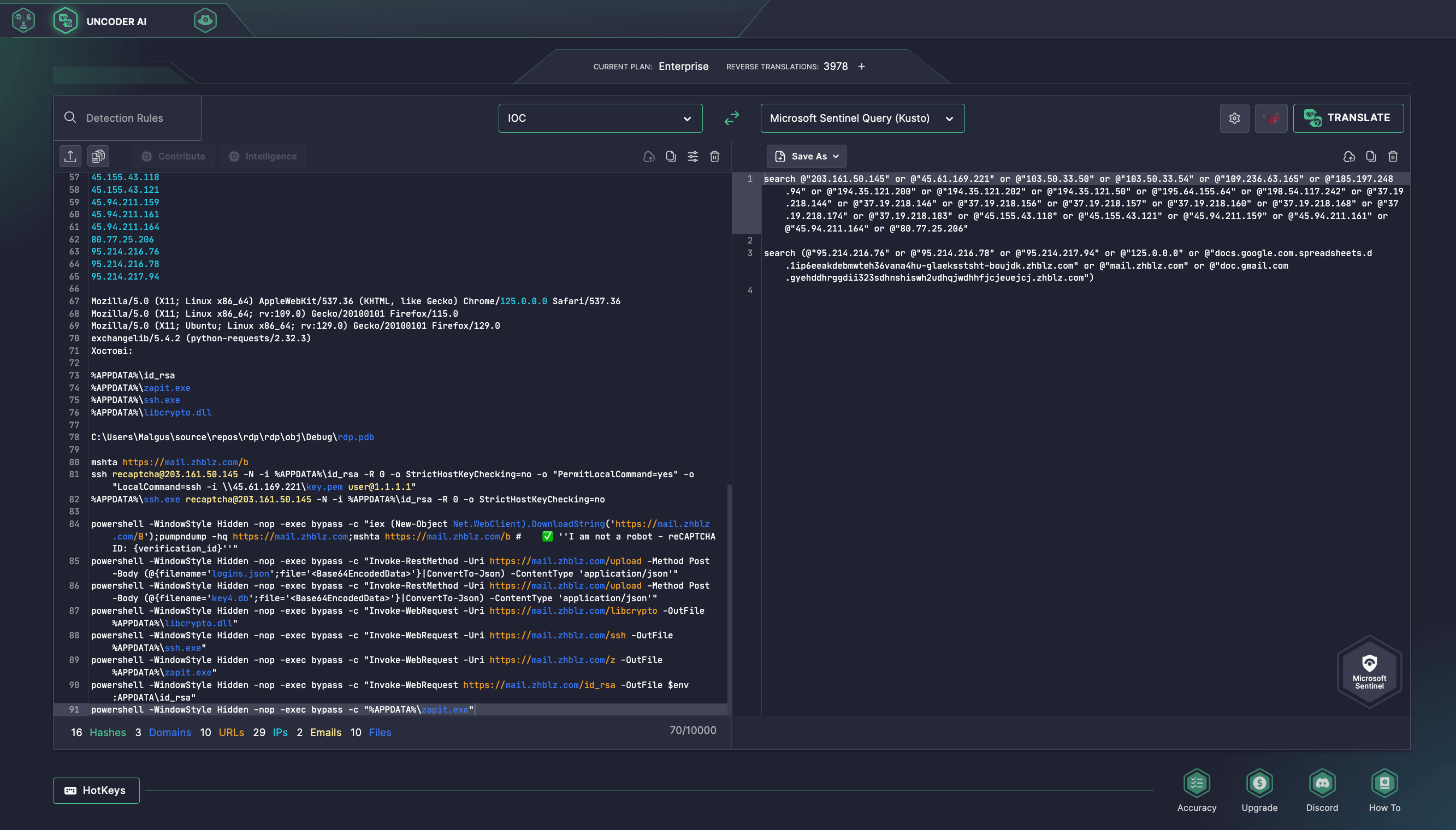Open the Intelligence tab
The width and height of the screenshot is (1456, 830).
click(263, 156)
